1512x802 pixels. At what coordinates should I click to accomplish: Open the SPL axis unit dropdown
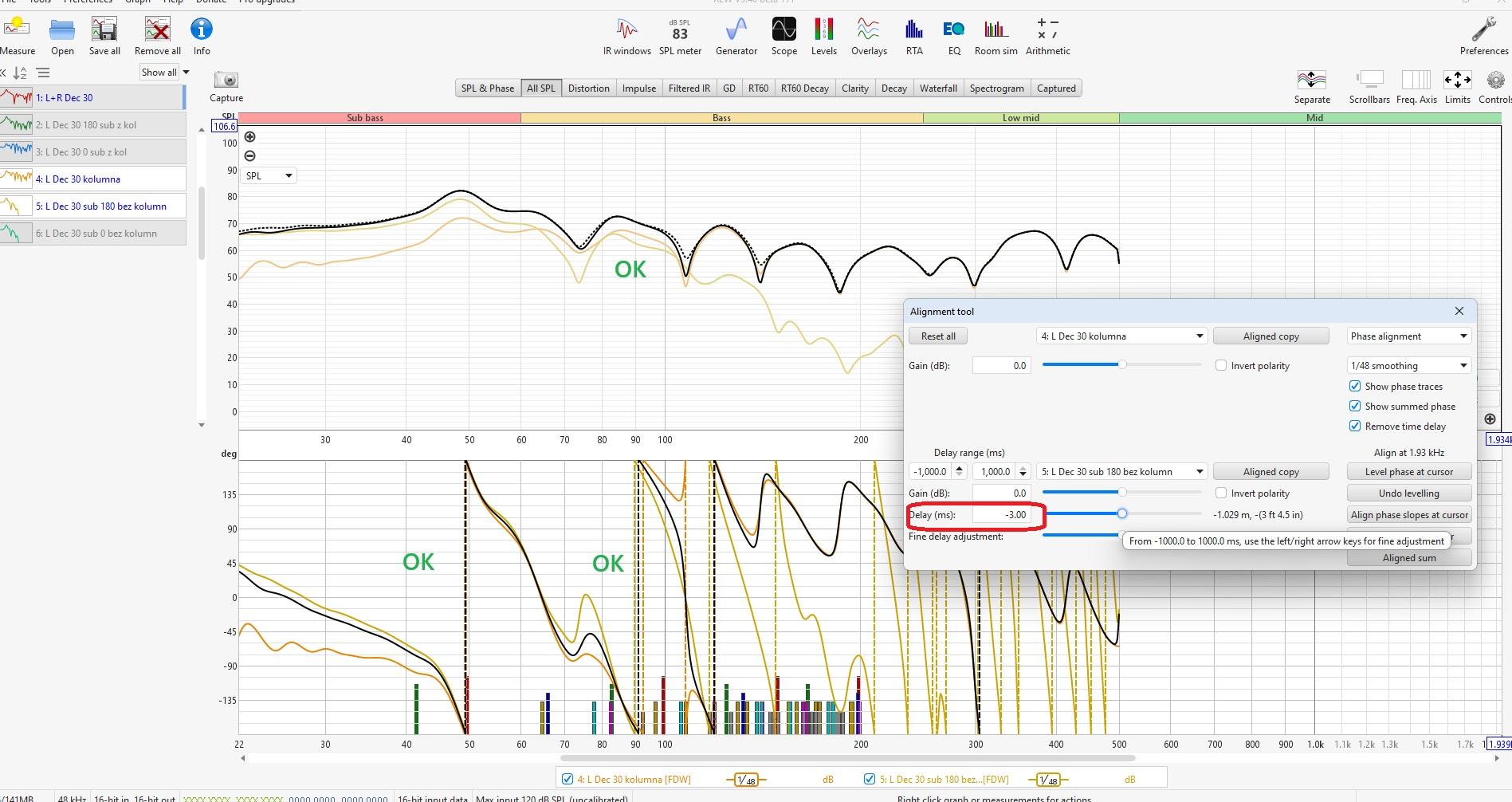[268, 175]
